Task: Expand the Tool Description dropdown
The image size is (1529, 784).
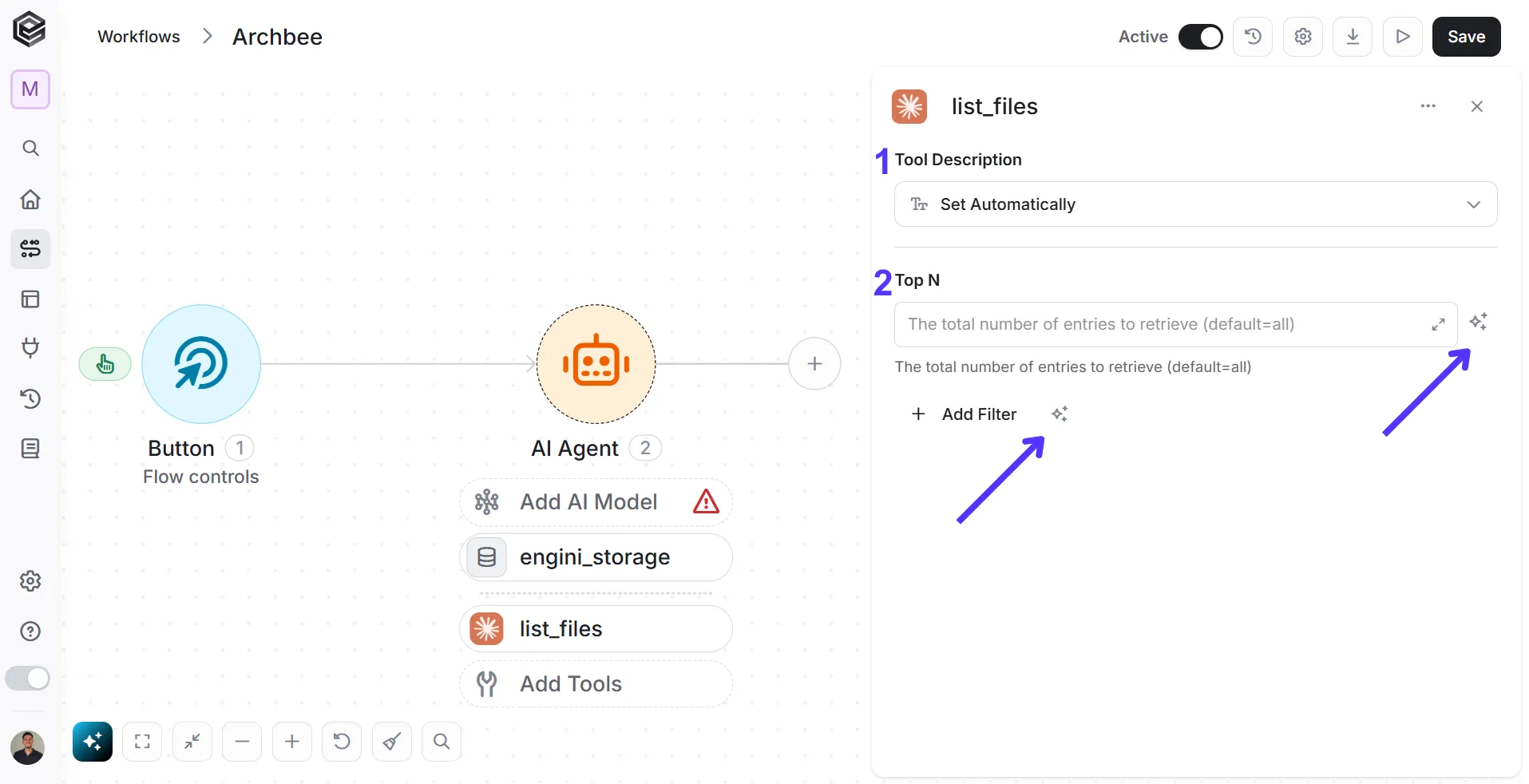Action: click(x=1195, y=204)
